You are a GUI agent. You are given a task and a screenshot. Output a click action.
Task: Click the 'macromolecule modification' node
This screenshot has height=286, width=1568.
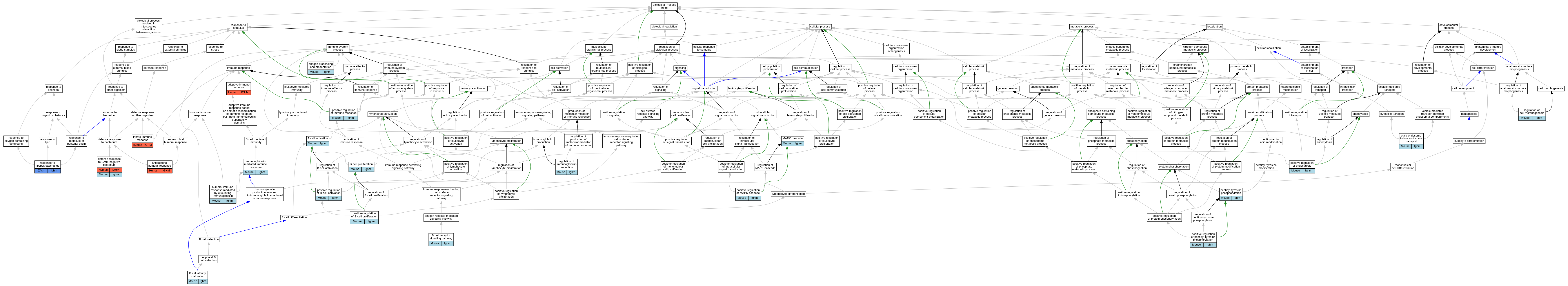tap(1290, 89)
